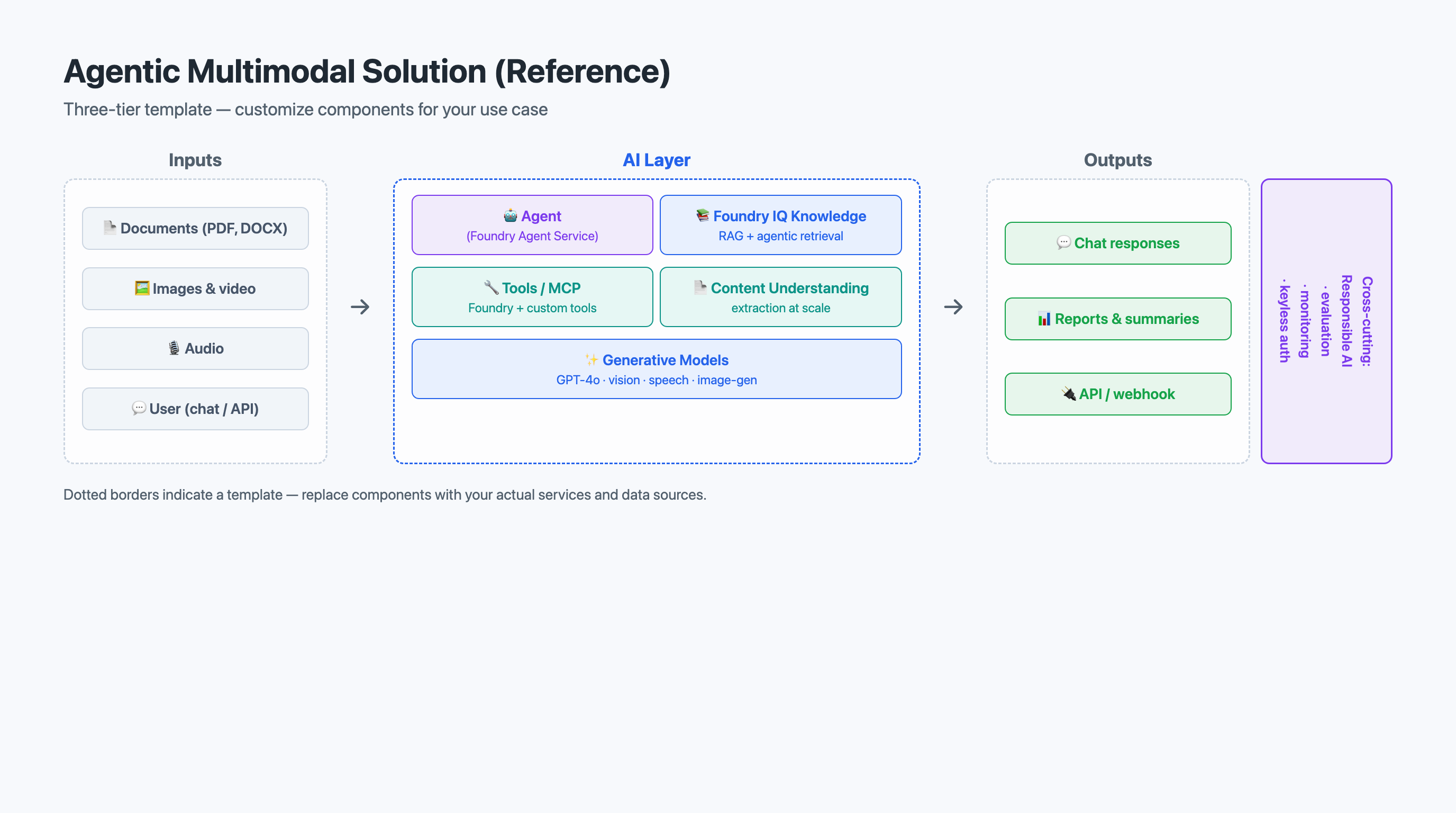The width and height of the screenshot is (1456, 813).
Task: Click 'GPT-4o · vision · speech · image-gen' text
Action: point(657,380)
